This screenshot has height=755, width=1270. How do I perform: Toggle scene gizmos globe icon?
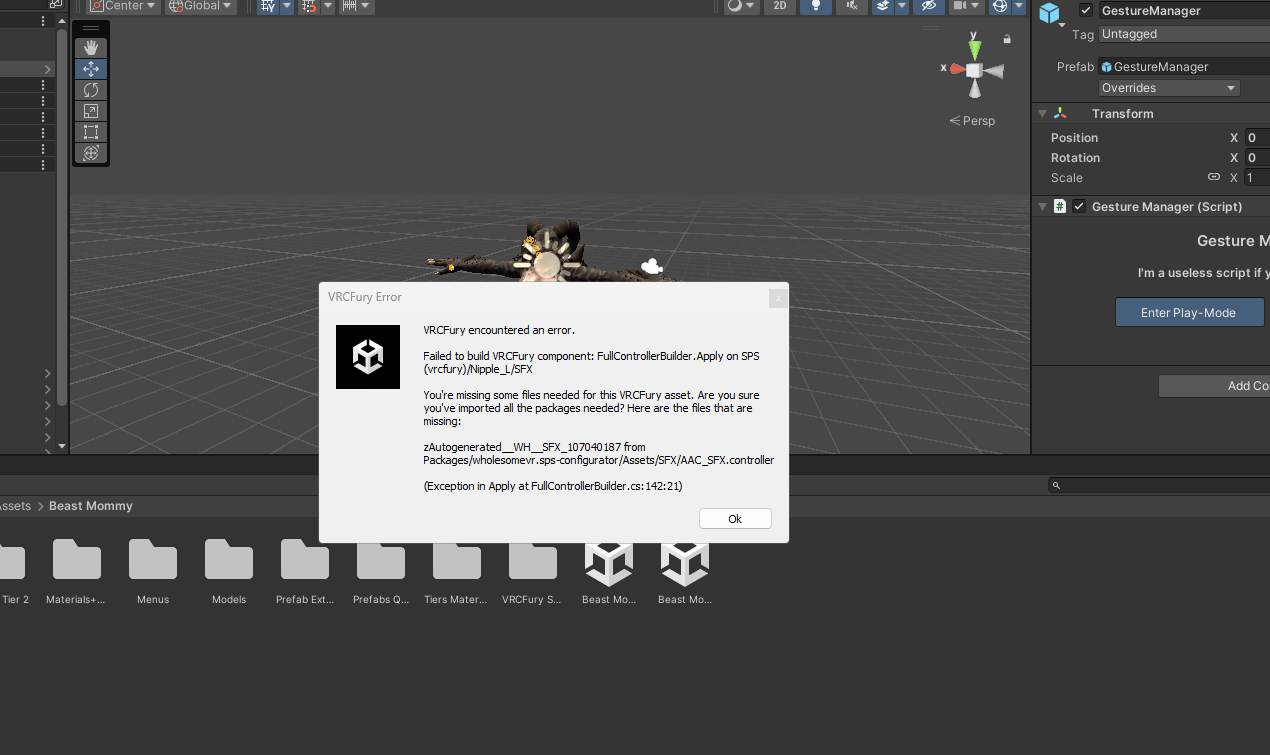pos(999,6)
